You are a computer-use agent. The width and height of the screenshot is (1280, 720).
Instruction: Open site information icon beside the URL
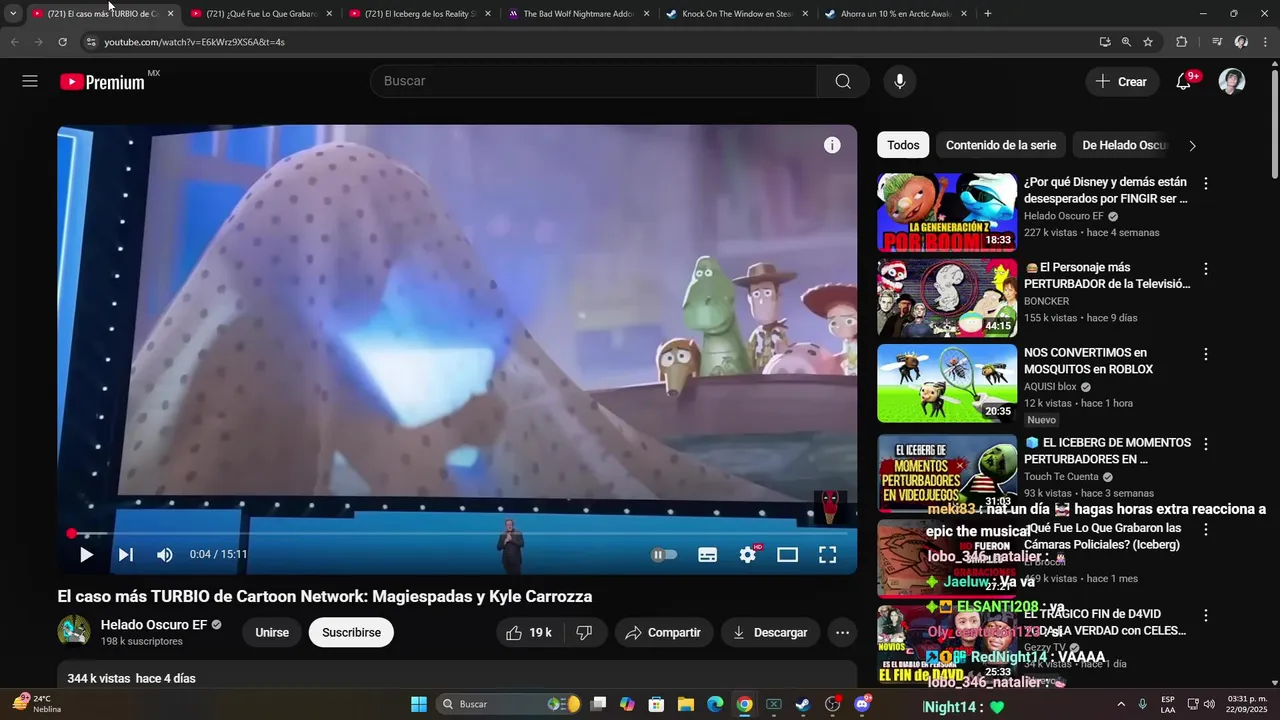[x=91, y=42]
